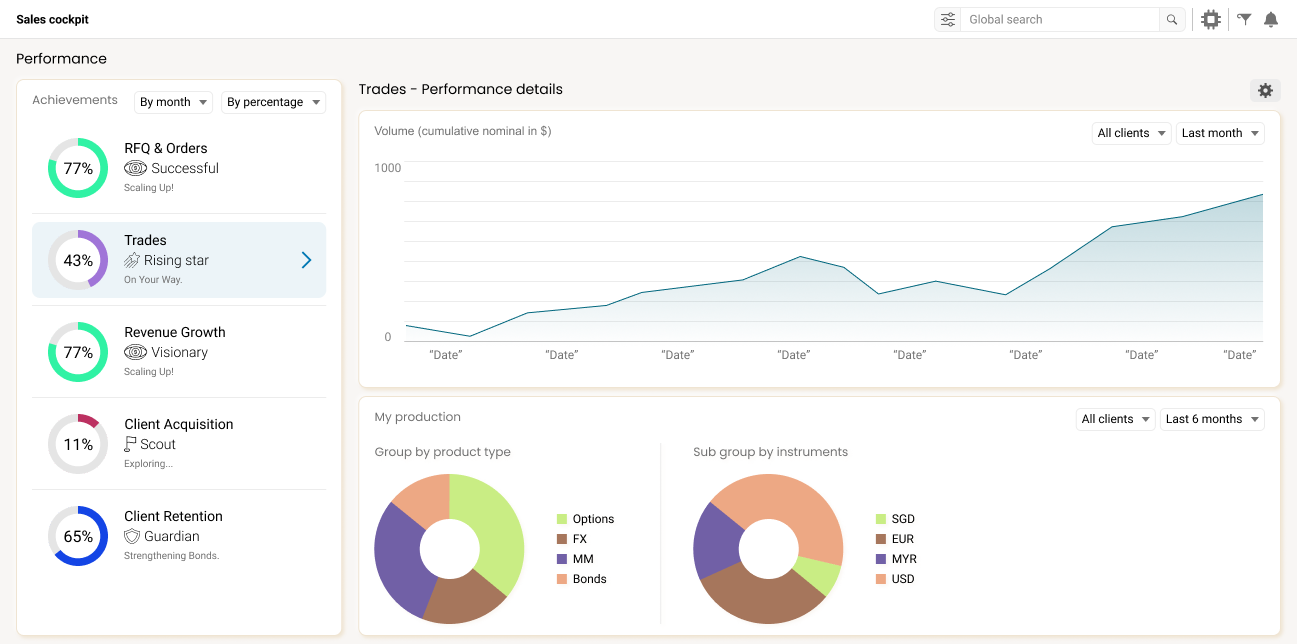This screenshot has width=1297, height=644.
Task: Open the performance details gear settings
Action: 1265,90
